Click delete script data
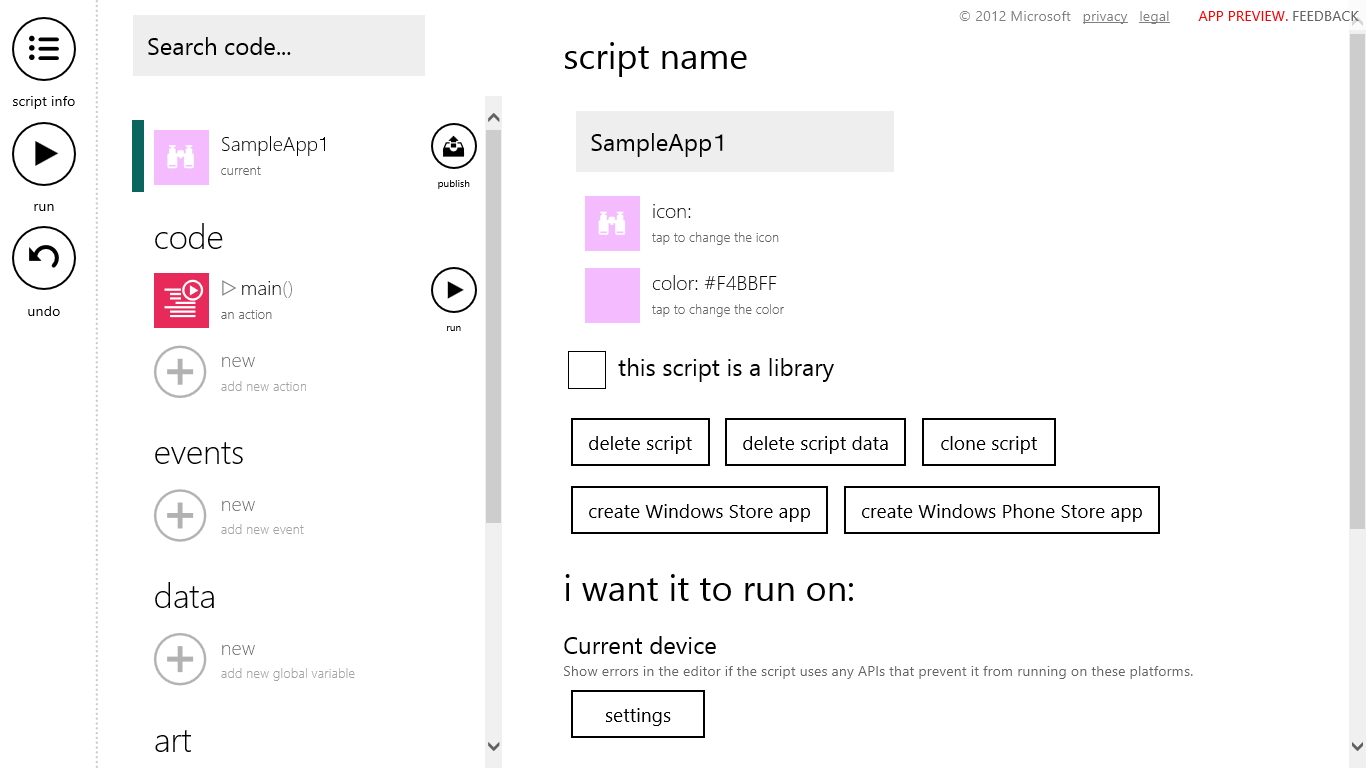Viewport: 1366px width, 768px height. (814, 441)
